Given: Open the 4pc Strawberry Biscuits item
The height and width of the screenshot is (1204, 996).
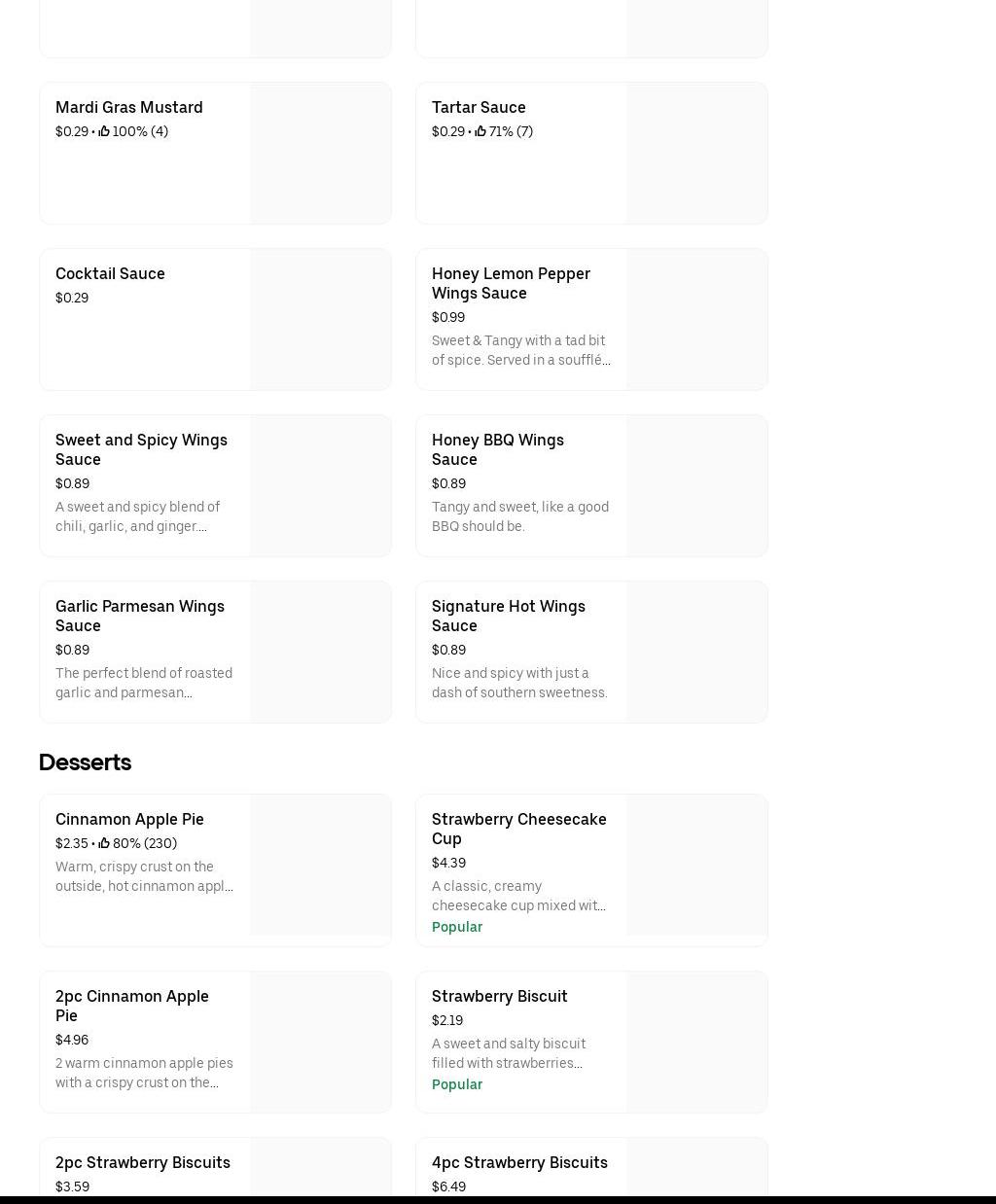Looking at the screenshot, I should click(518, 1162).
